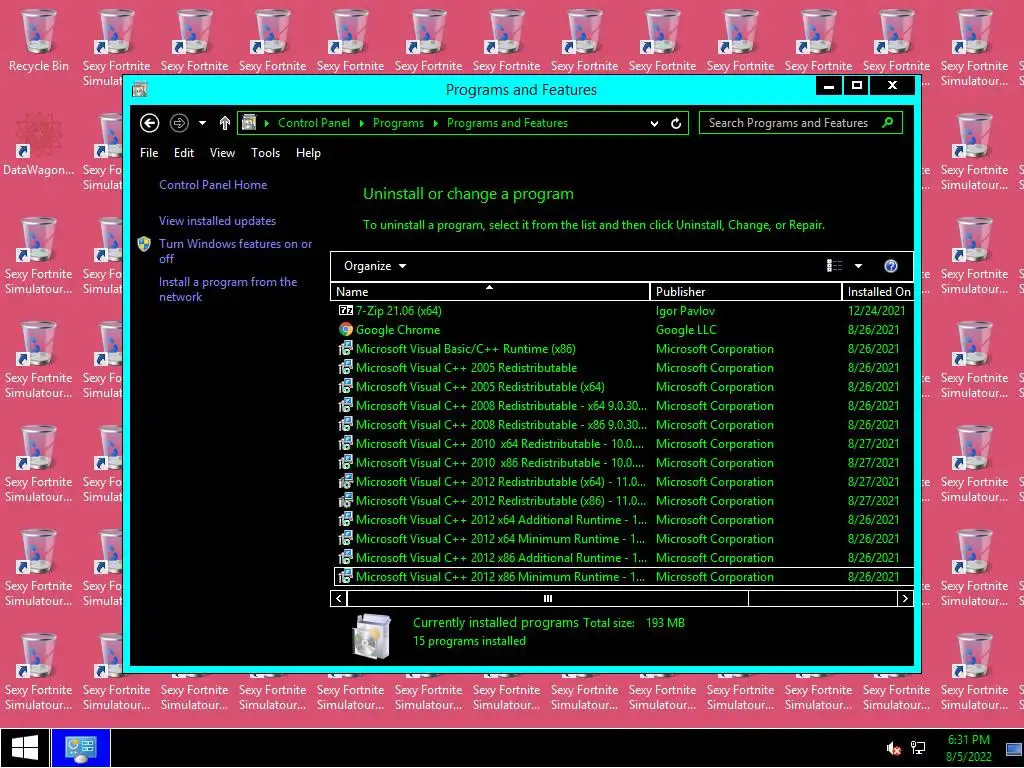
Task: Click the muted volume tray icon
Action: click(893, 748)
